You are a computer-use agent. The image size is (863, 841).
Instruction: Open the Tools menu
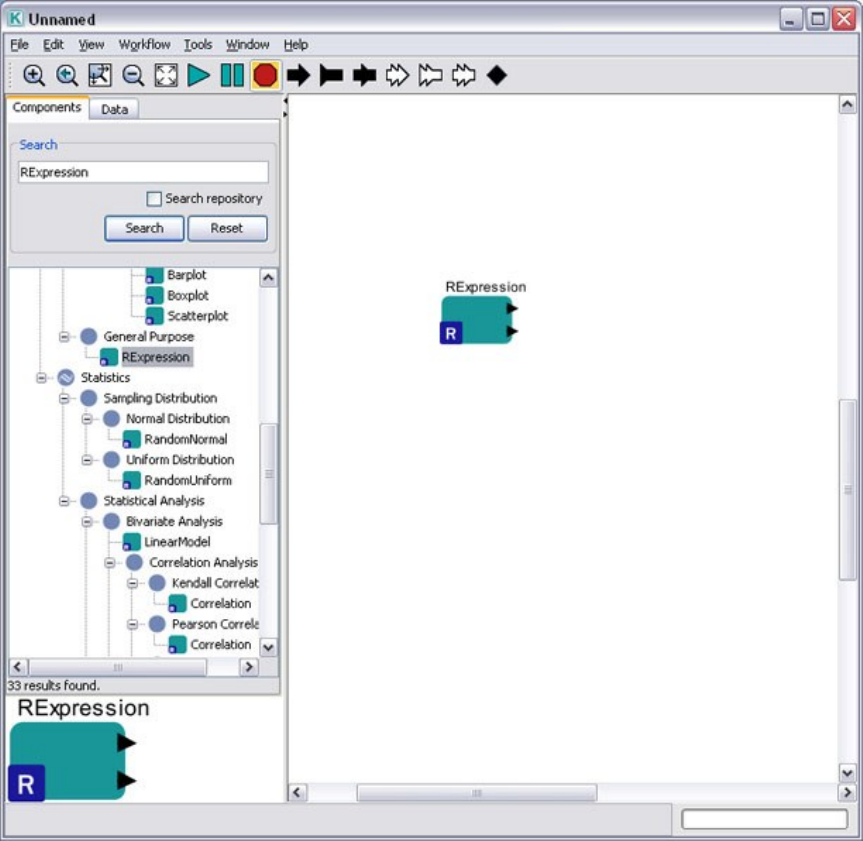[198, 45]
